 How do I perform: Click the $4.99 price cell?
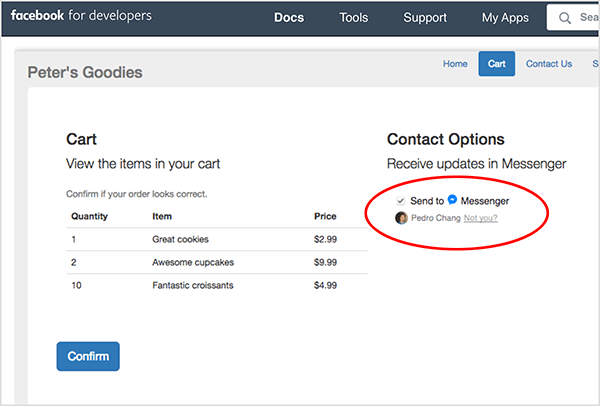325,285
